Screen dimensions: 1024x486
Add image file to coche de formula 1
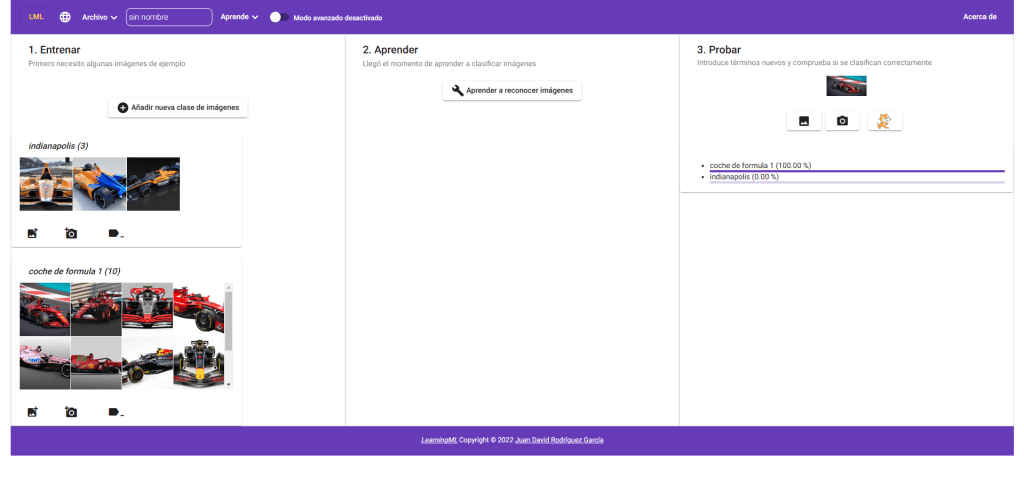click(32, 412)
